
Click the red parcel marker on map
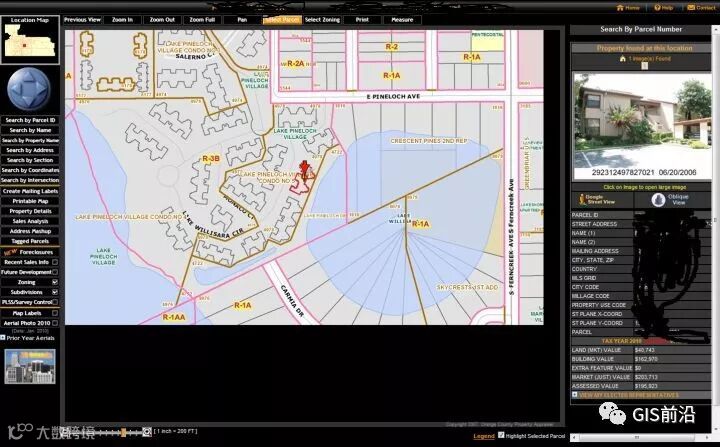304,168
